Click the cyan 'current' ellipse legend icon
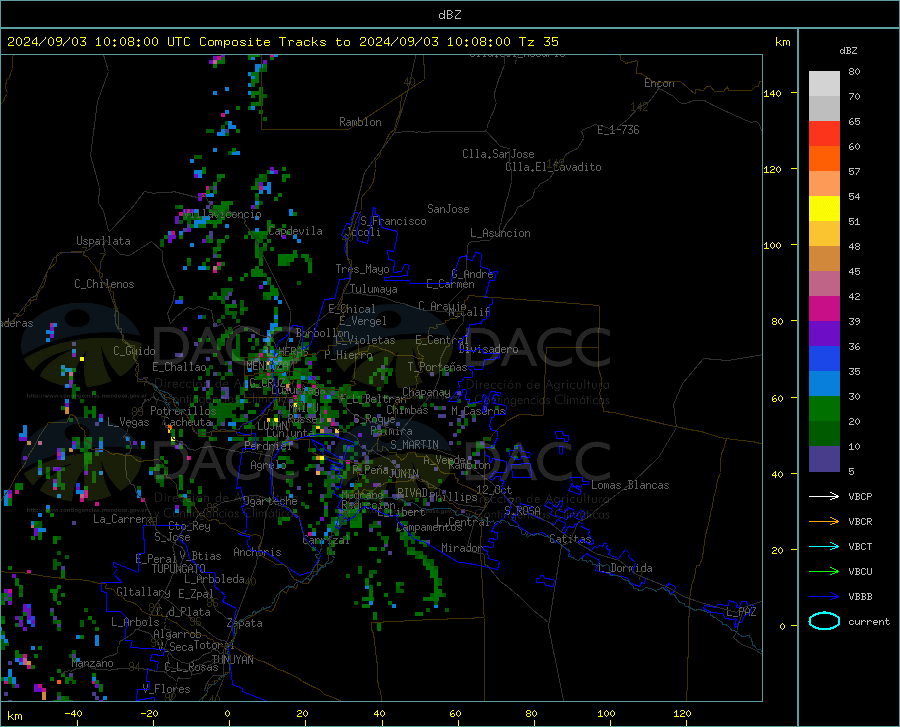This screenshot has height=727, width=900. 824,621
